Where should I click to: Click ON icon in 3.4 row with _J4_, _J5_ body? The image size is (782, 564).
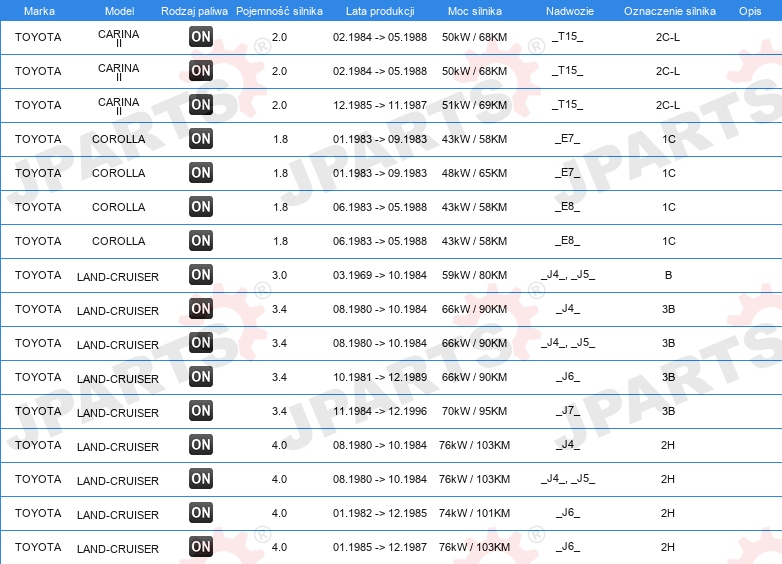point(201,343)
